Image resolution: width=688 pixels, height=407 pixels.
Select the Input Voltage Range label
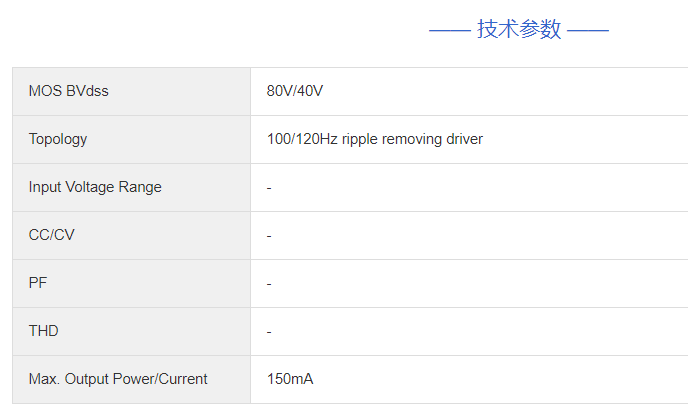pos(95,187)
